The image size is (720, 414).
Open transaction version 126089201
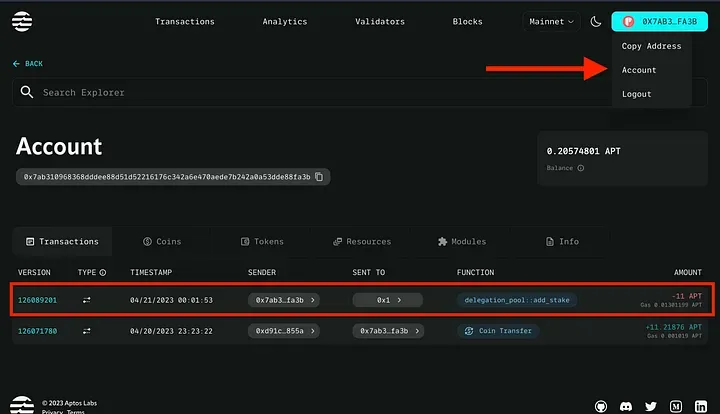click(37, 299)
